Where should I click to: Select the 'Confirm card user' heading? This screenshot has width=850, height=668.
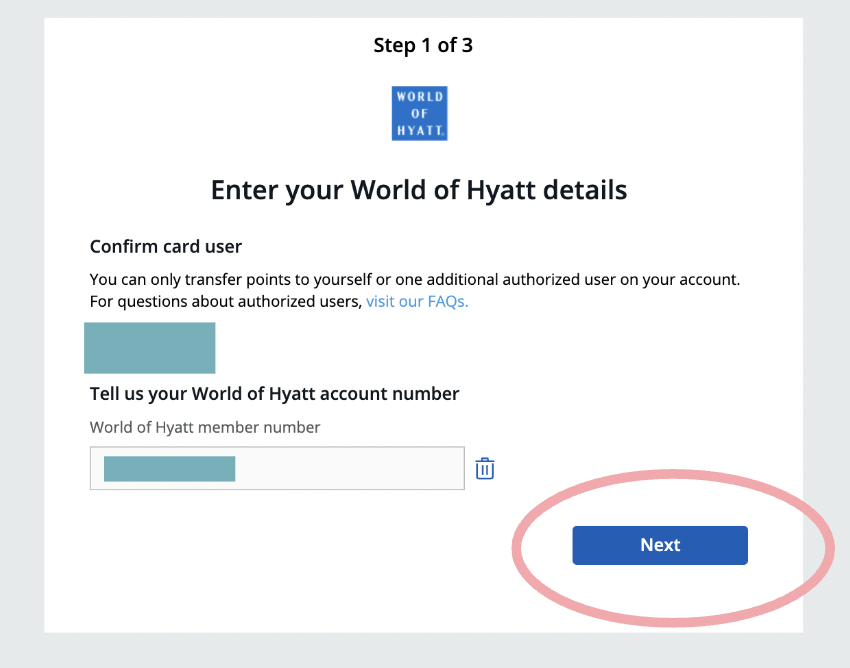tap(166, 246)
